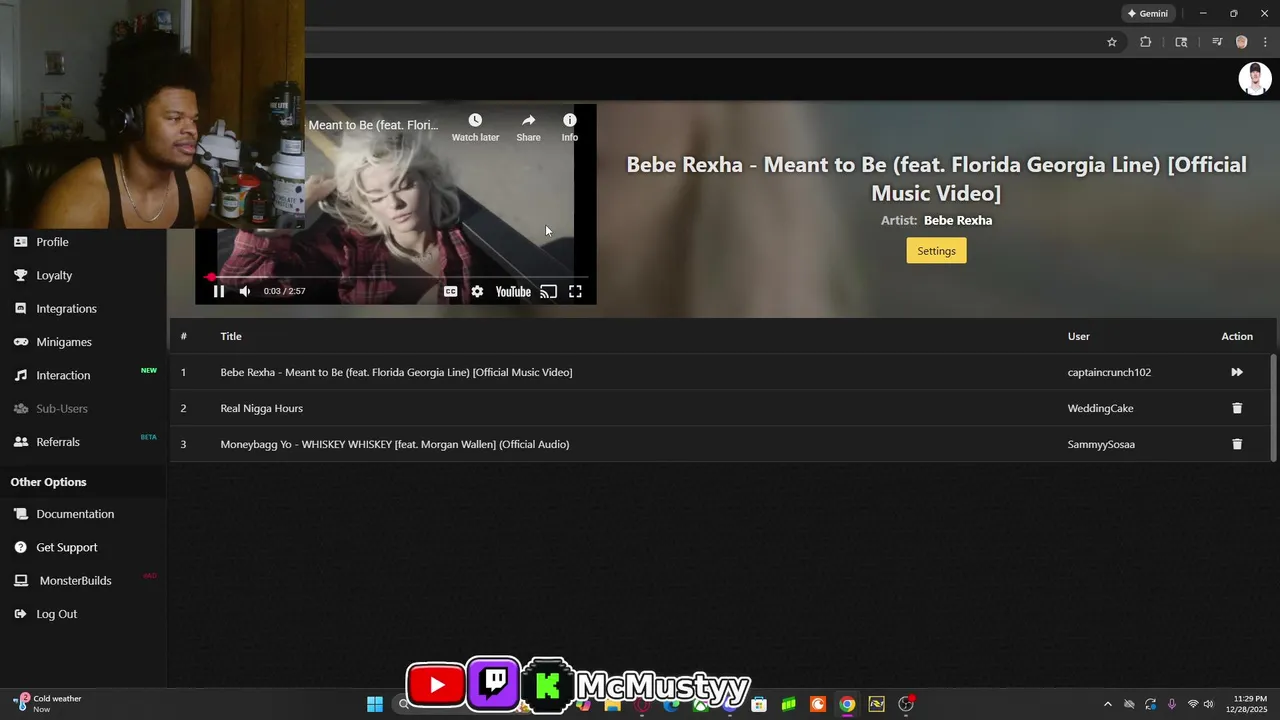Open the Profile sidebar item
Screen dimensions: 1280x720
click(52, 242)
